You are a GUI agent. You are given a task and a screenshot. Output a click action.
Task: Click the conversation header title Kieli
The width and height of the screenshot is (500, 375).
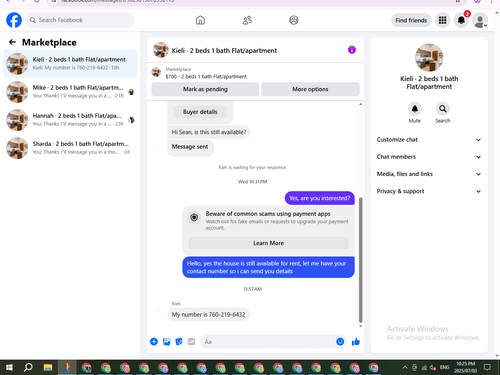pos(224,50)
